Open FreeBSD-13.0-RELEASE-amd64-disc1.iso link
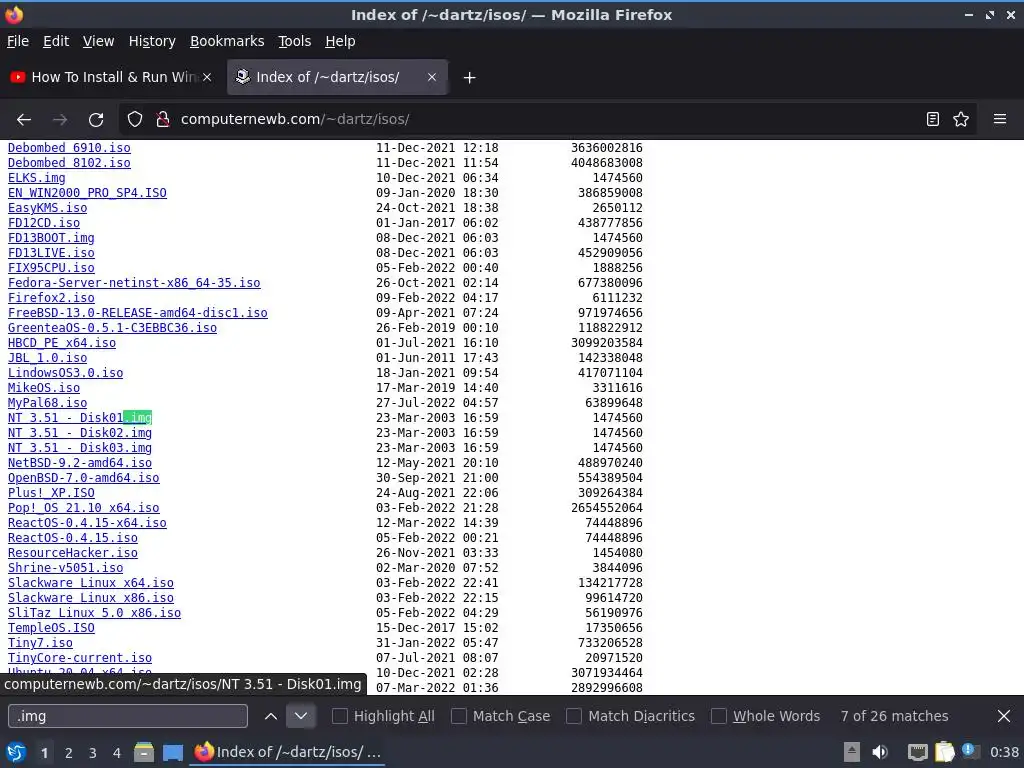Image resolution: width=1024 pixels, height=768 pixels. [138, 313]
